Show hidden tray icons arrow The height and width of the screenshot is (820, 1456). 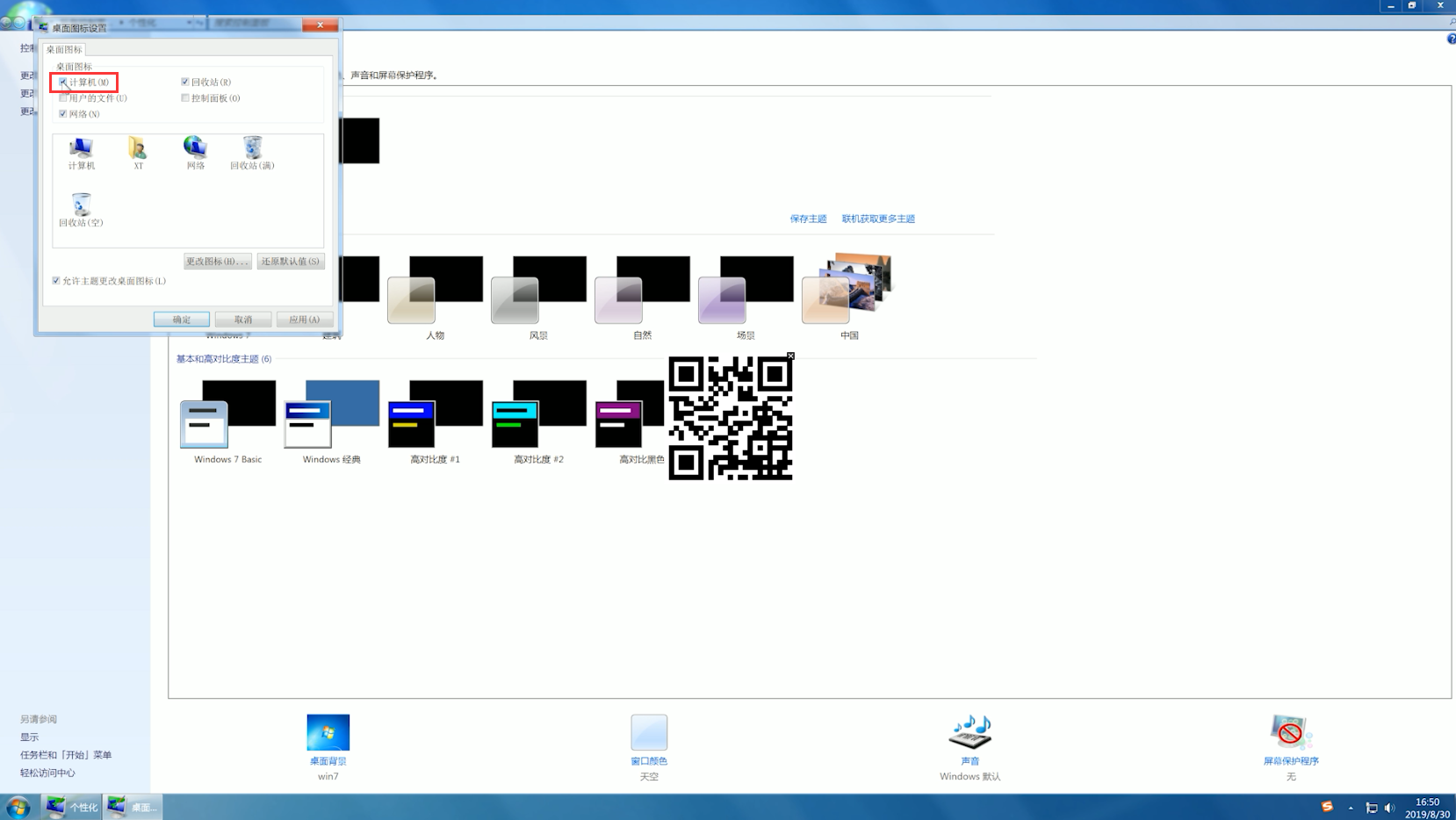(1351, 808)
